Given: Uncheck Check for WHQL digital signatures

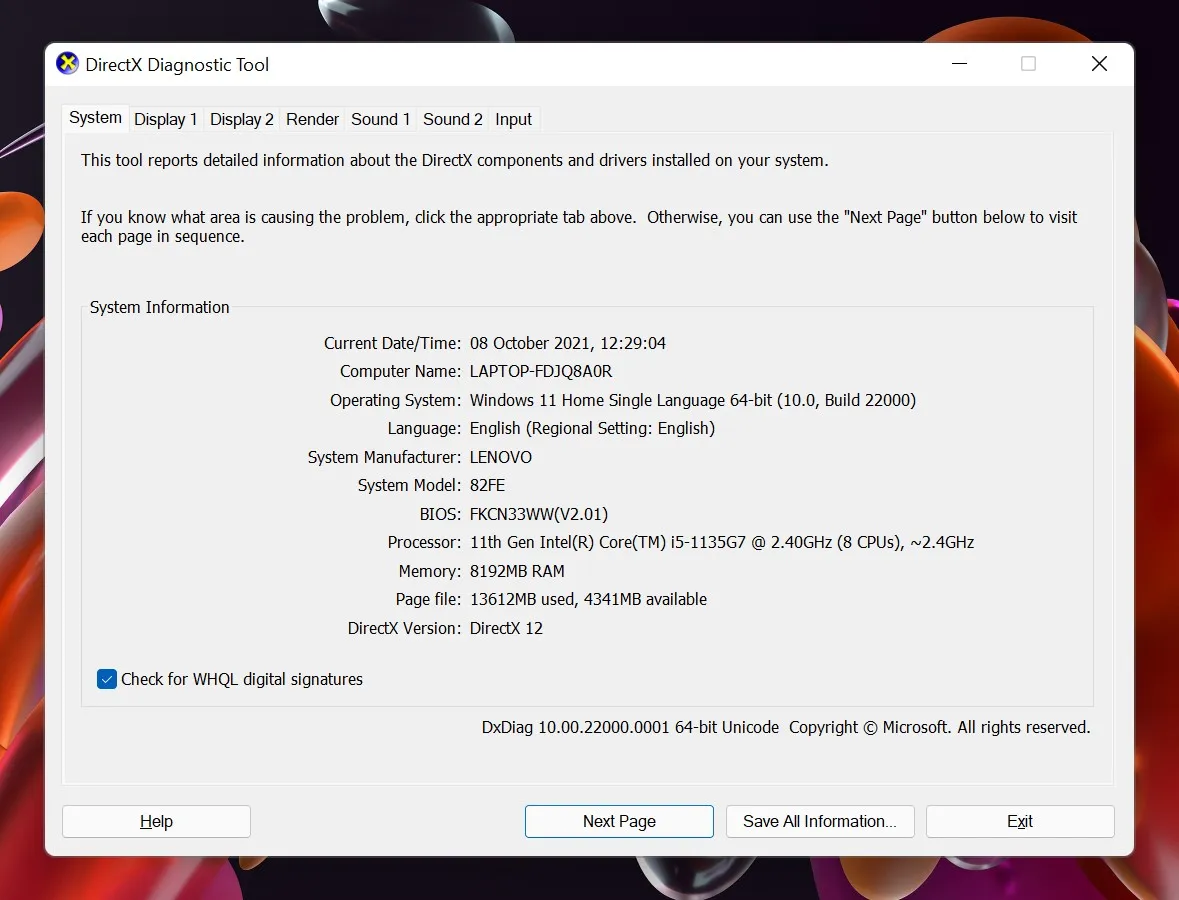Looking at the screenshot, I should [x=107, y=679].
